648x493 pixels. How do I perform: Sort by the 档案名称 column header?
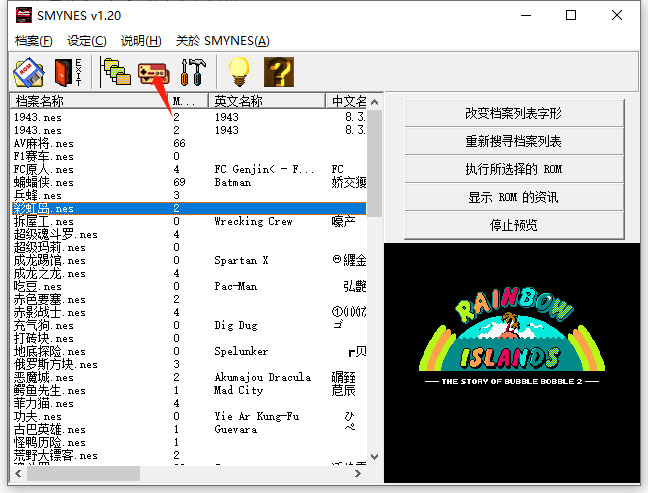pyautogui.click(x=89, y=101)
